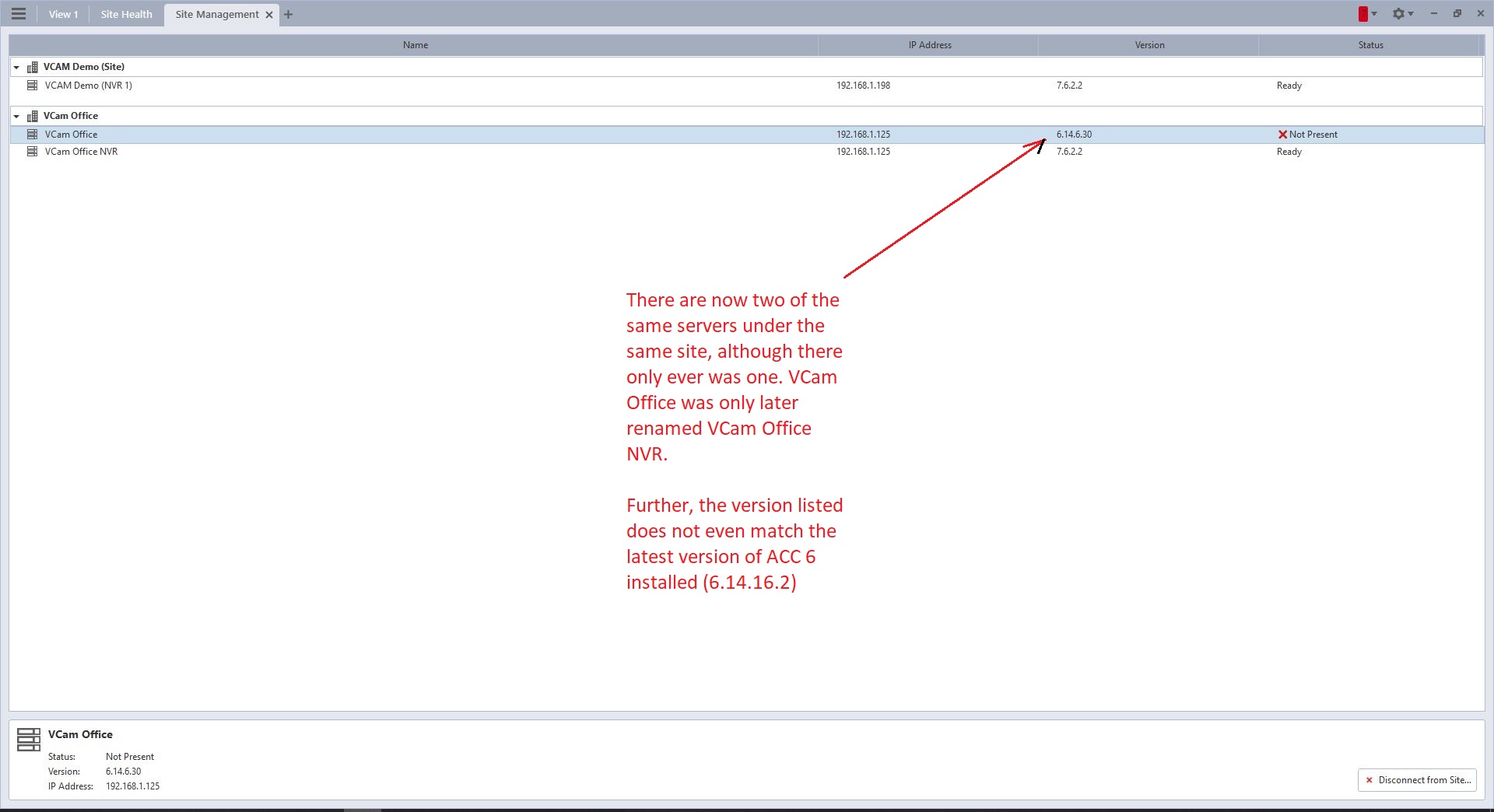The height and width of the screenshot is (812, 1494).
Task: Click version 7.6.2.2 of VCAM Demo NVR
Action: click(1069, 86)
